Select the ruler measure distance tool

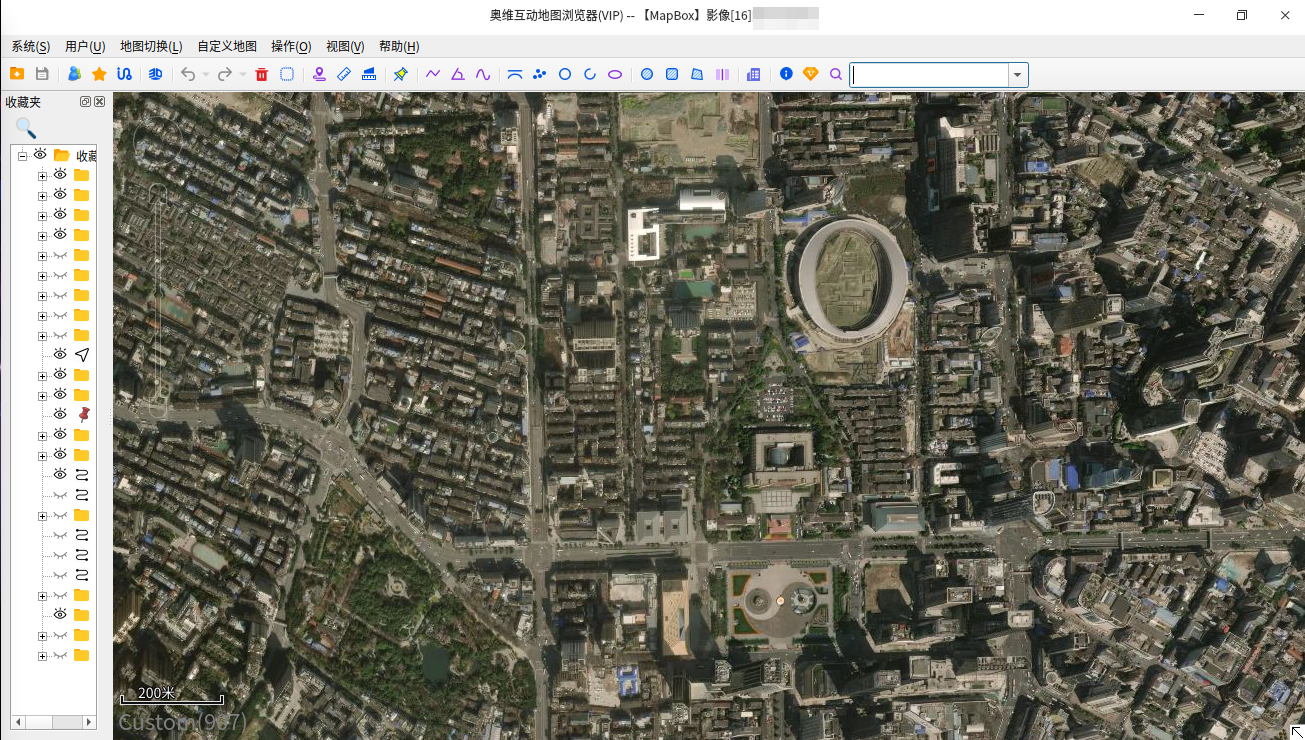click(x=344, y=74)
